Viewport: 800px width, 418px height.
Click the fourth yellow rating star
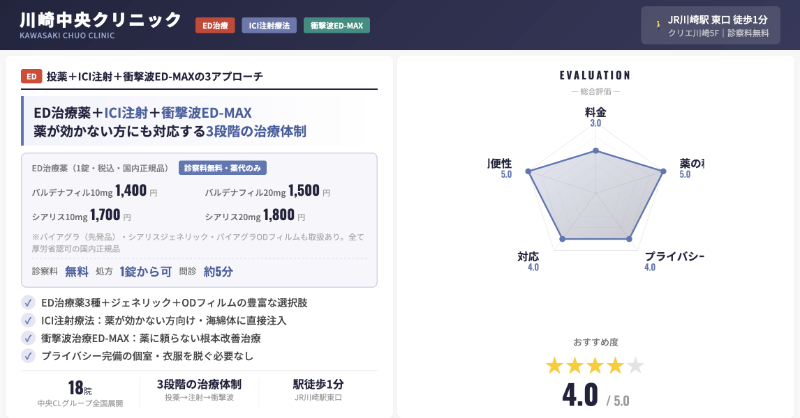615,365
